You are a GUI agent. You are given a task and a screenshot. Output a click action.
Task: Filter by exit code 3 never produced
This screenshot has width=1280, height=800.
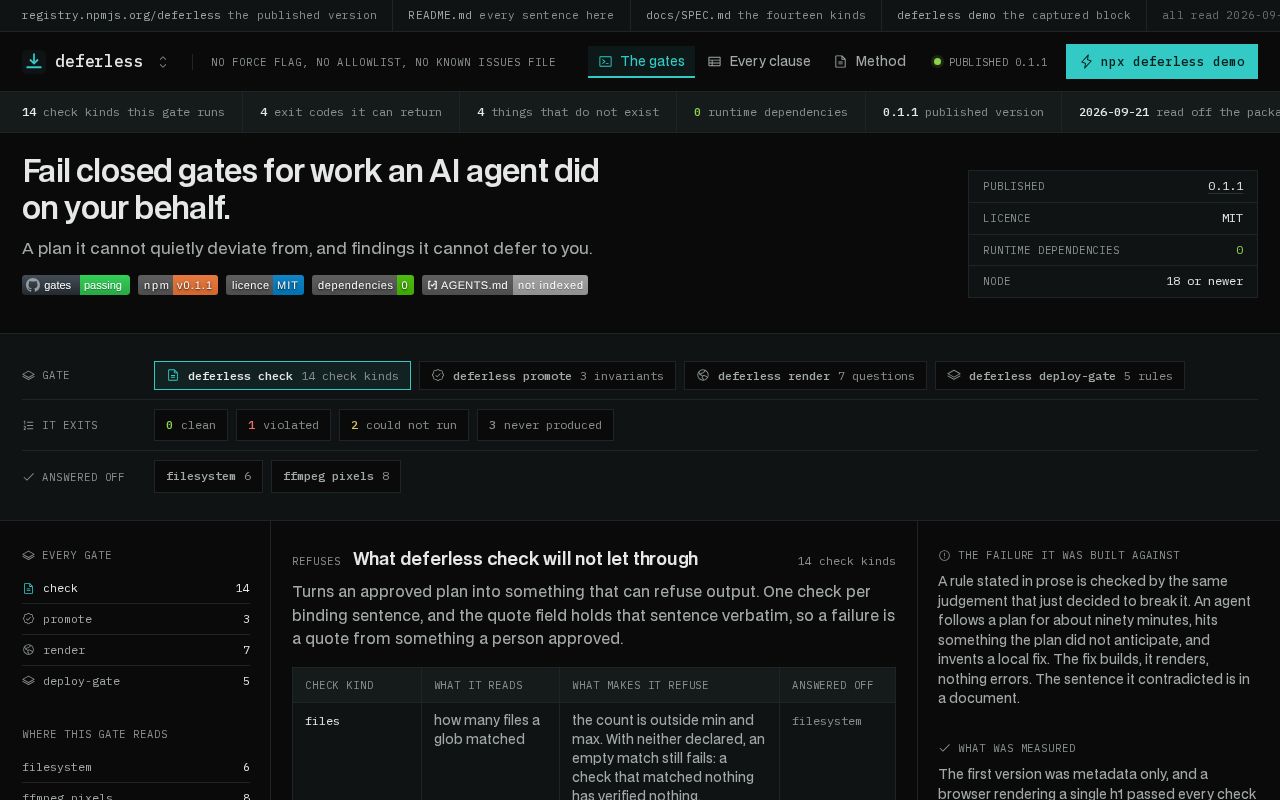(x=545, y=425)
